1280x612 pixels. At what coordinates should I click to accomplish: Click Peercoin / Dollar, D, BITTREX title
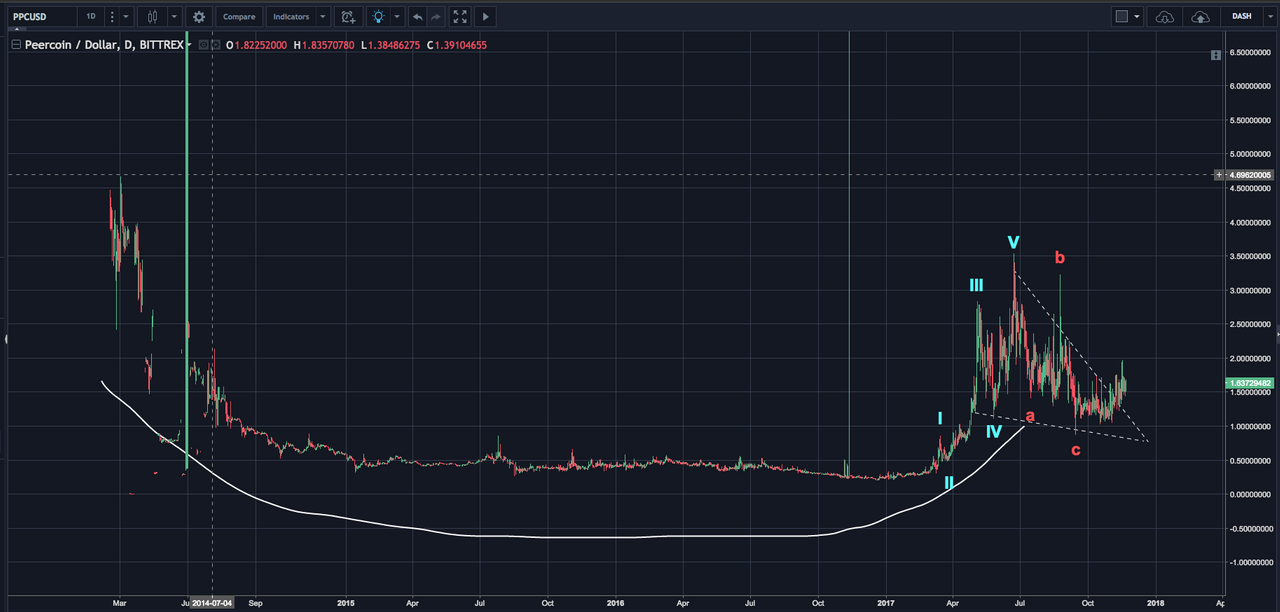103,45
